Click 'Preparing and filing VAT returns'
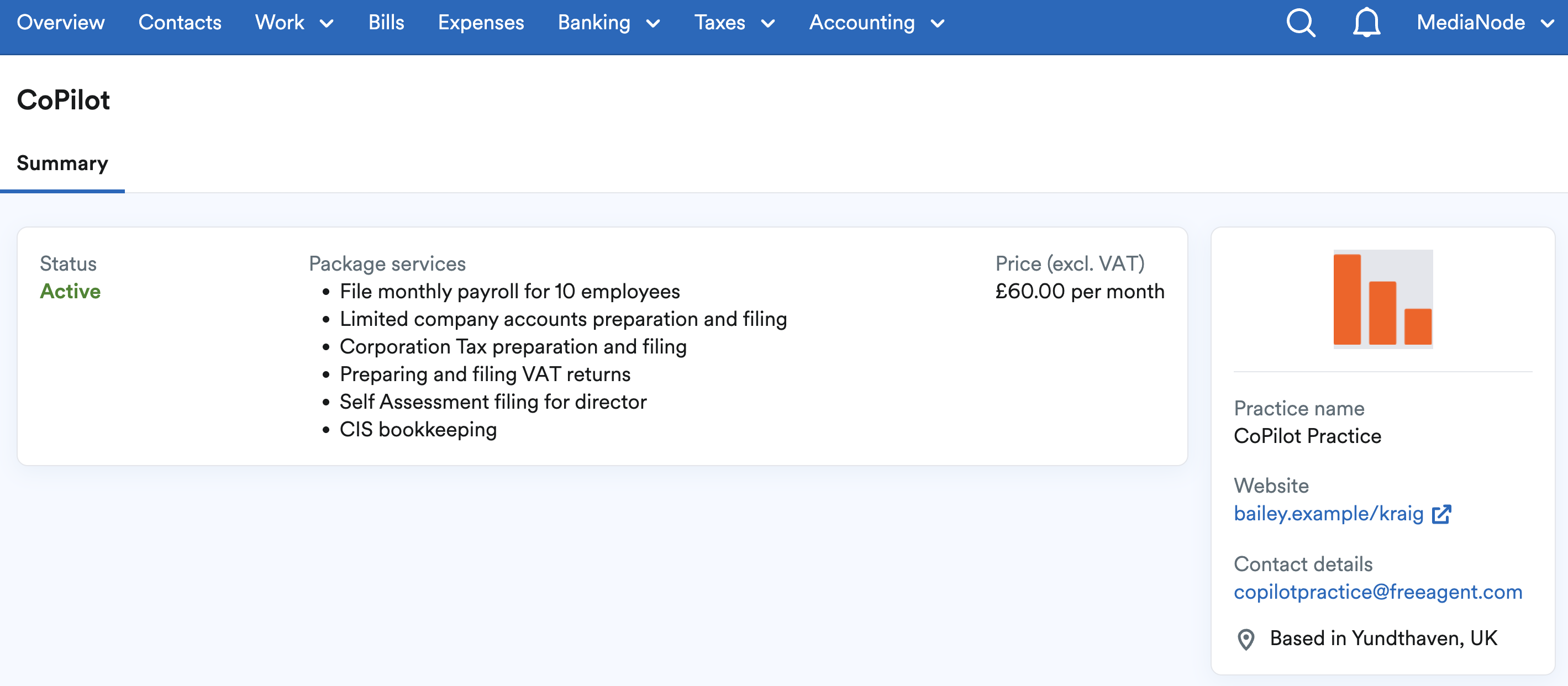 [x=485, y=374]
